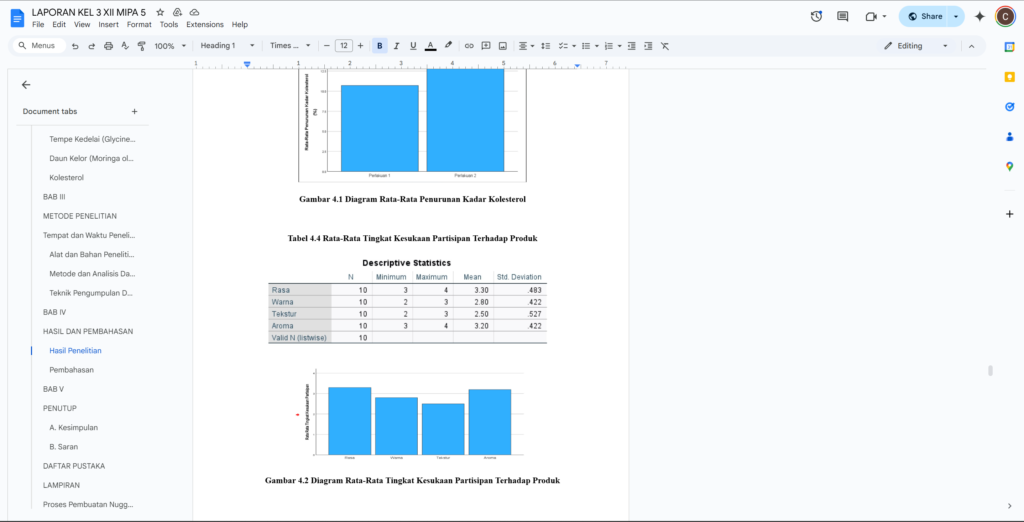Insert a link with the link icon
The image size is (1024, 522).
click(469, 46)
